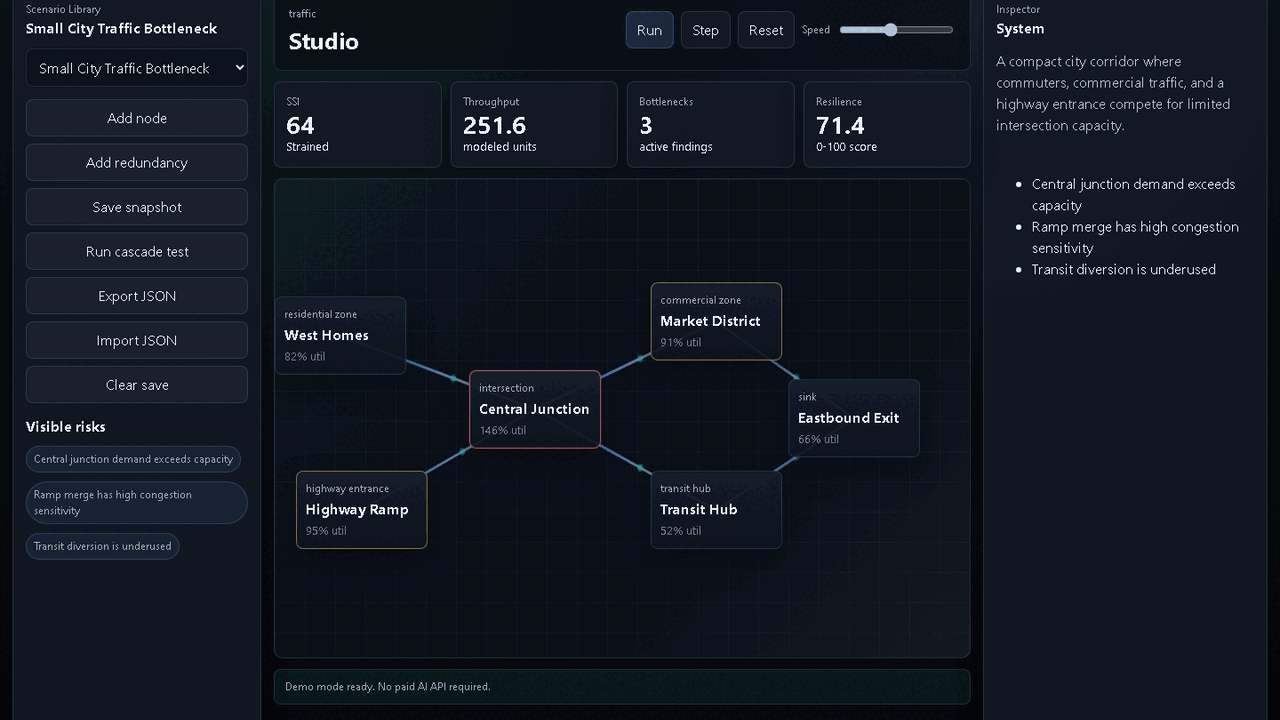This screenshot has height=720, width=1280.
Task: Select the Transit Hub node
Action: [716, 509]
